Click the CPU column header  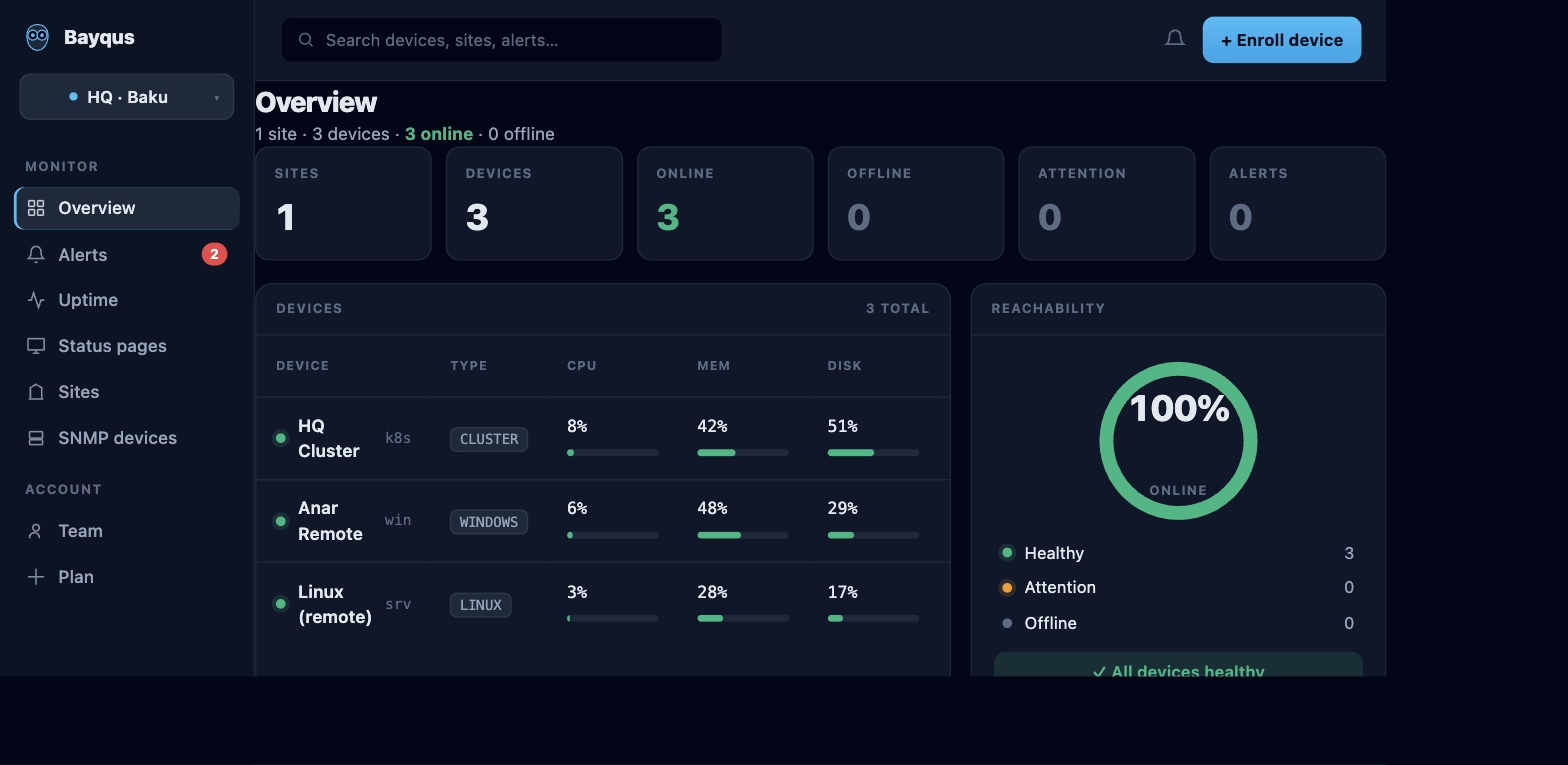click(582, 366)
